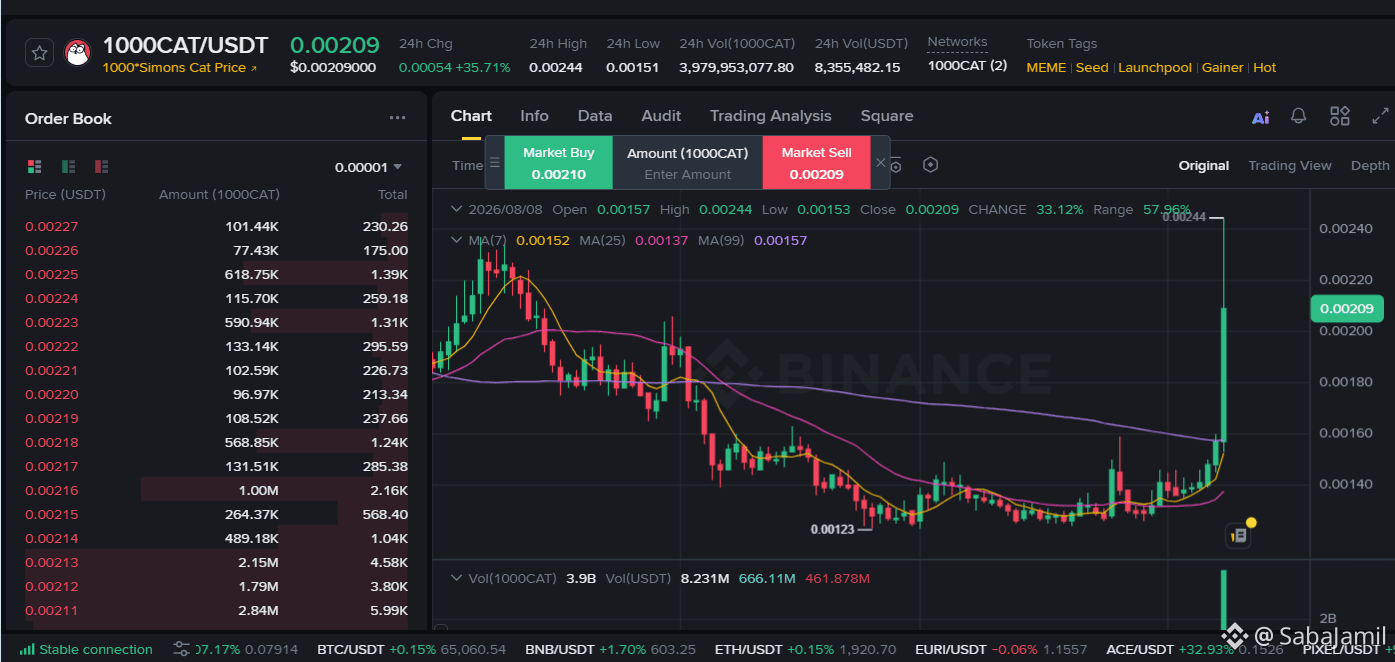The width and height of the screenshot is (1395, 662).
Task: Star 1000CAT/USDT as a favorite
Action: tap(39, 52)
